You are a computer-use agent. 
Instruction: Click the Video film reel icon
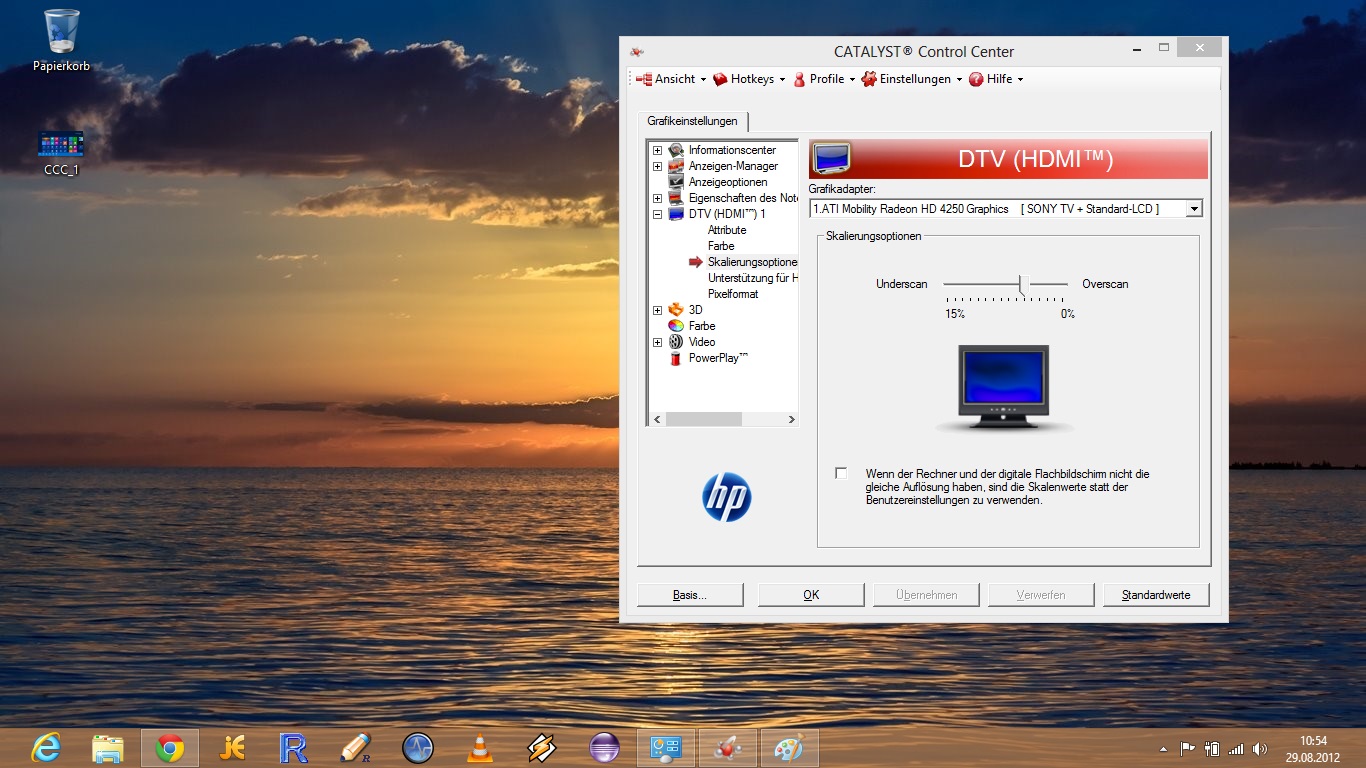(x=676, y=342)
